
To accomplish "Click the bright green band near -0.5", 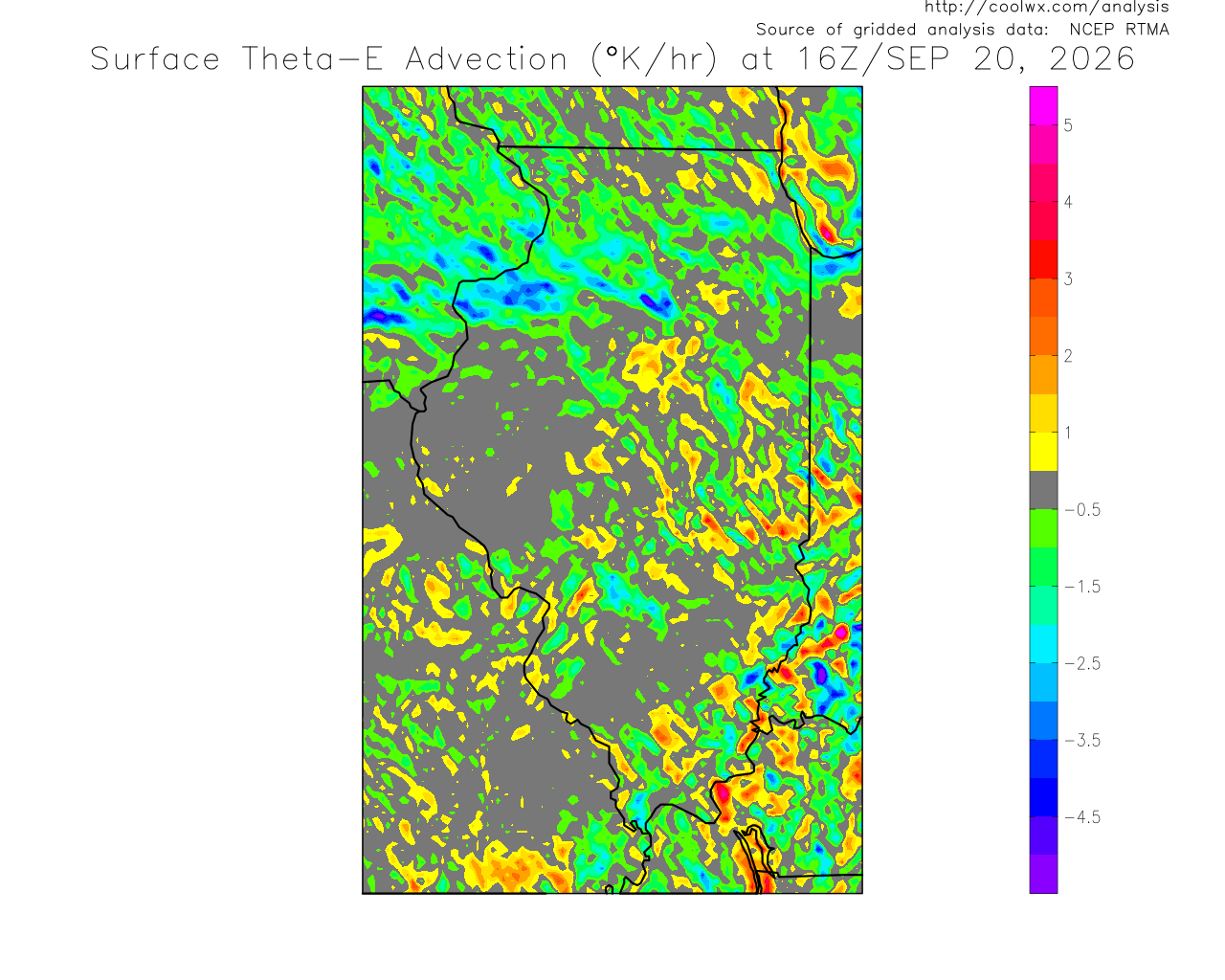I will tap(1044, 528).
